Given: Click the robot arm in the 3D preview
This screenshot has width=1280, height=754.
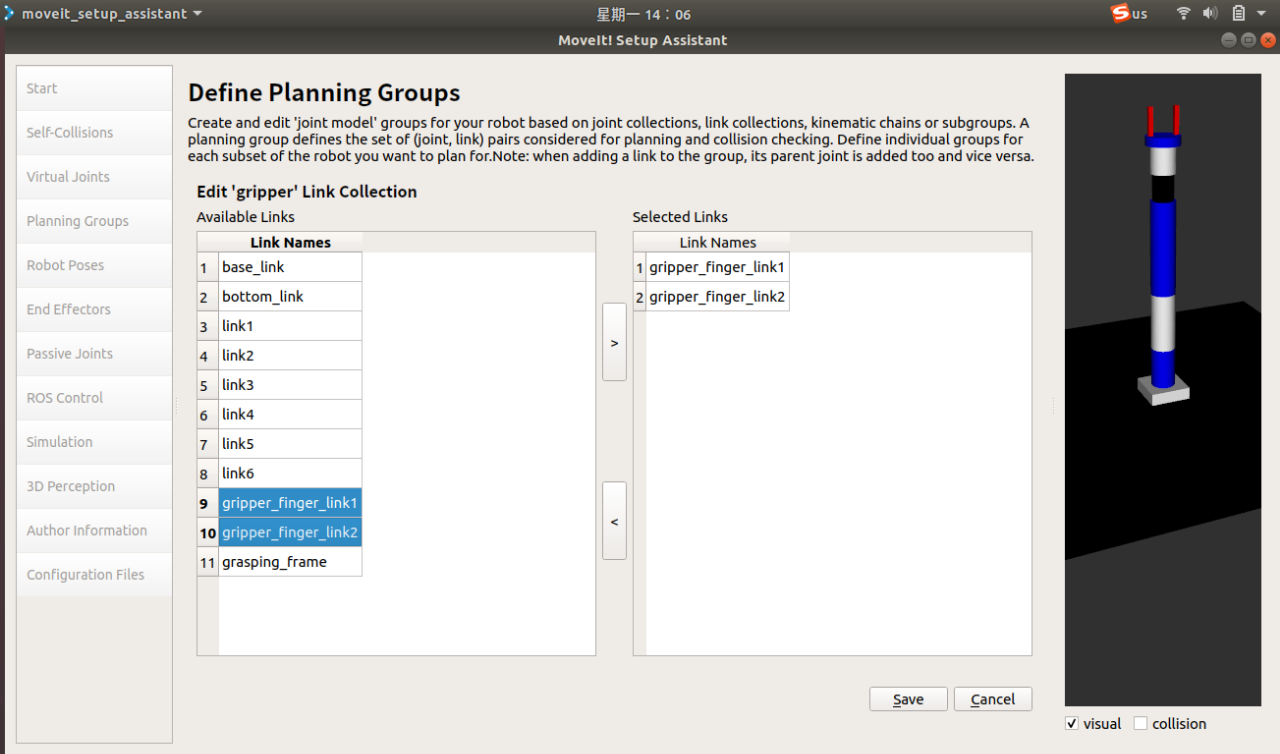Looking at the screenshot, I should click(1163, 250).
